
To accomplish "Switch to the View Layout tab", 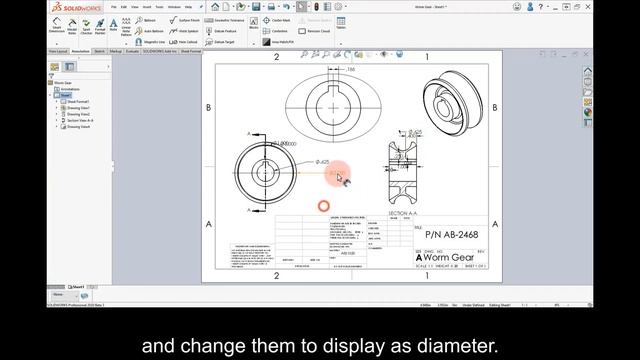I will pyautogui.click(x=58, y=51).
